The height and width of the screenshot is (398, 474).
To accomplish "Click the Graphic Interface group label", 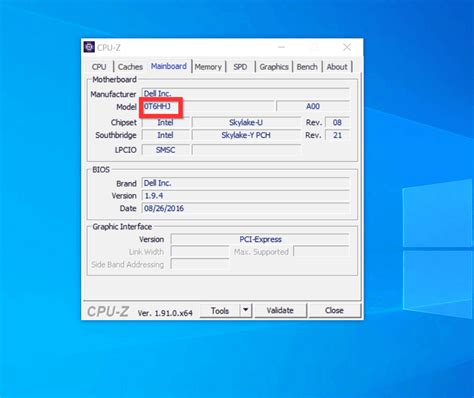I will [x=122, y=227].
